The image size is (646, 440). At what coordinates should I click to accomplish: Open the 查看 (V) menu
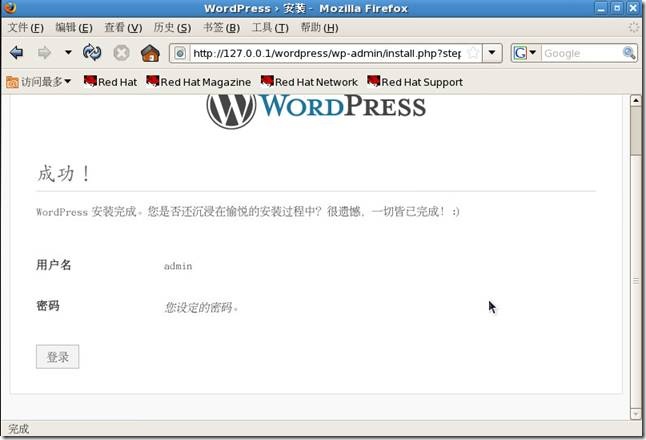pos(123,28)
